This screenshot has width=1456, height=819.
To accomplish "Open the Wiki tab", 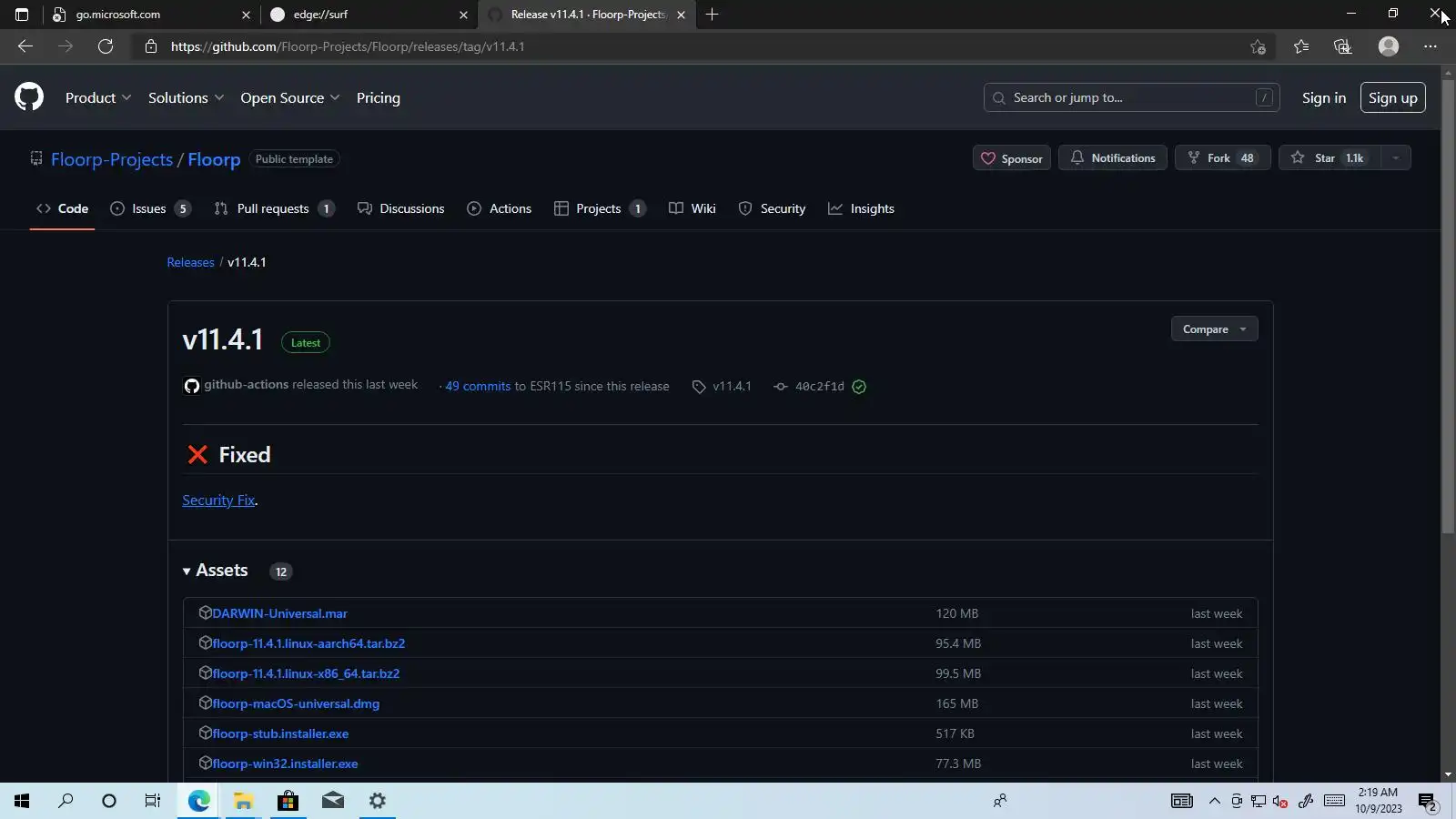I will coord(692,208).
